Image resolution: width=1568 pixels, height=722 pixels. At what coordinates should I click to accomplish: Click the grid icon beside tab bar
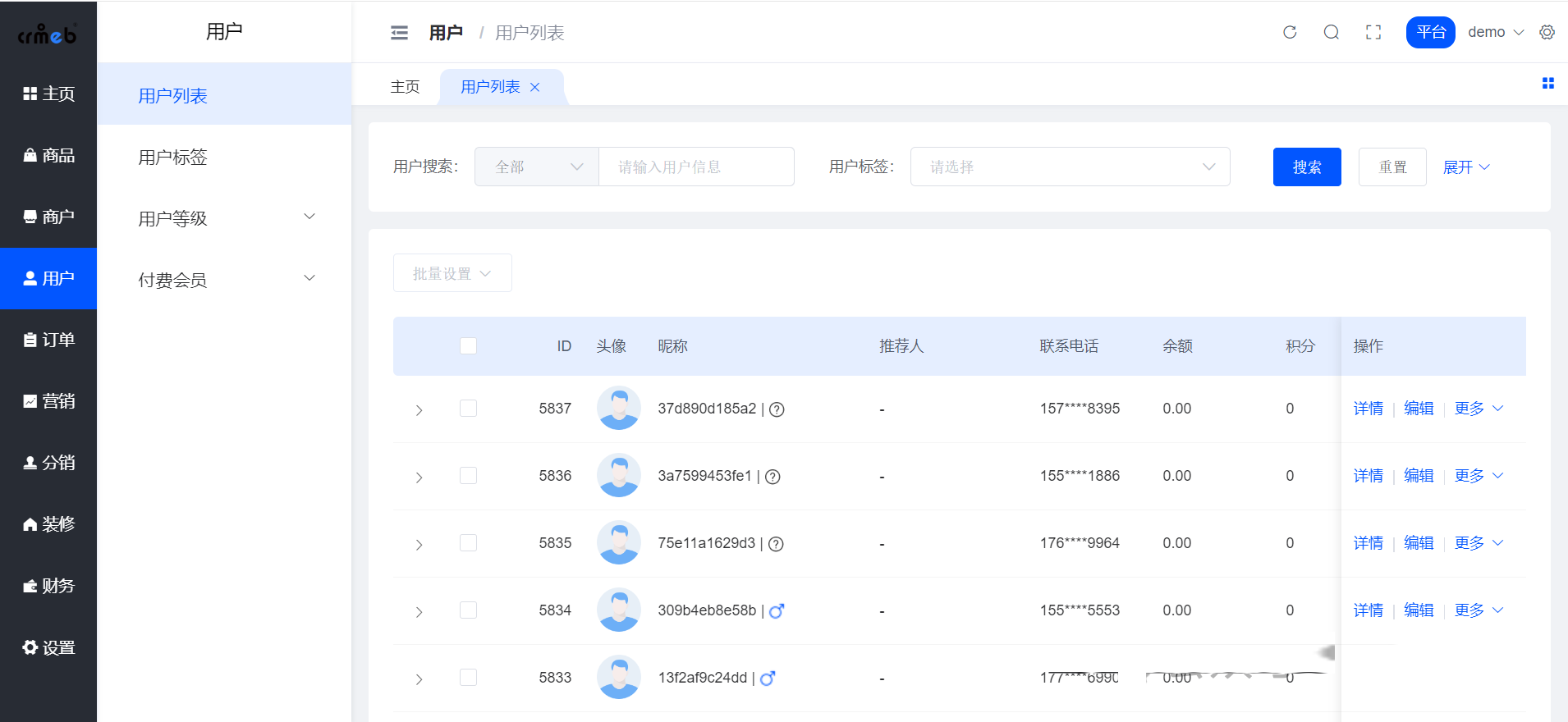click(x=1547, y=84)
